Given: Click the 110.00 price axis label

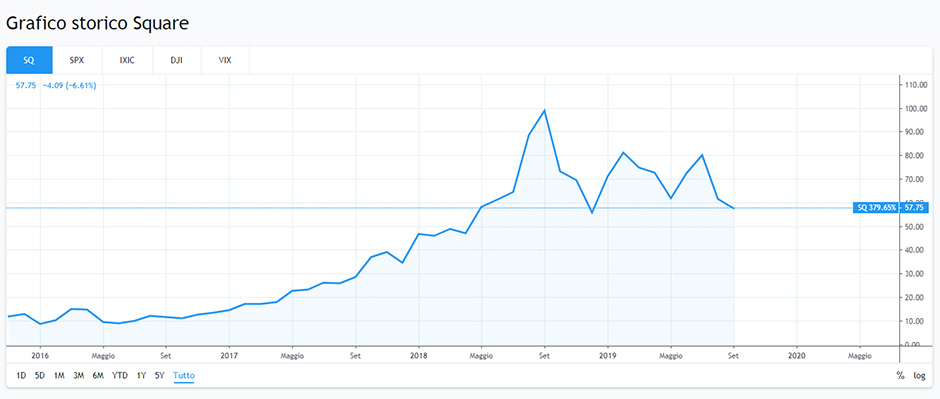Looking at the screenshot, I should click(915, 85).
